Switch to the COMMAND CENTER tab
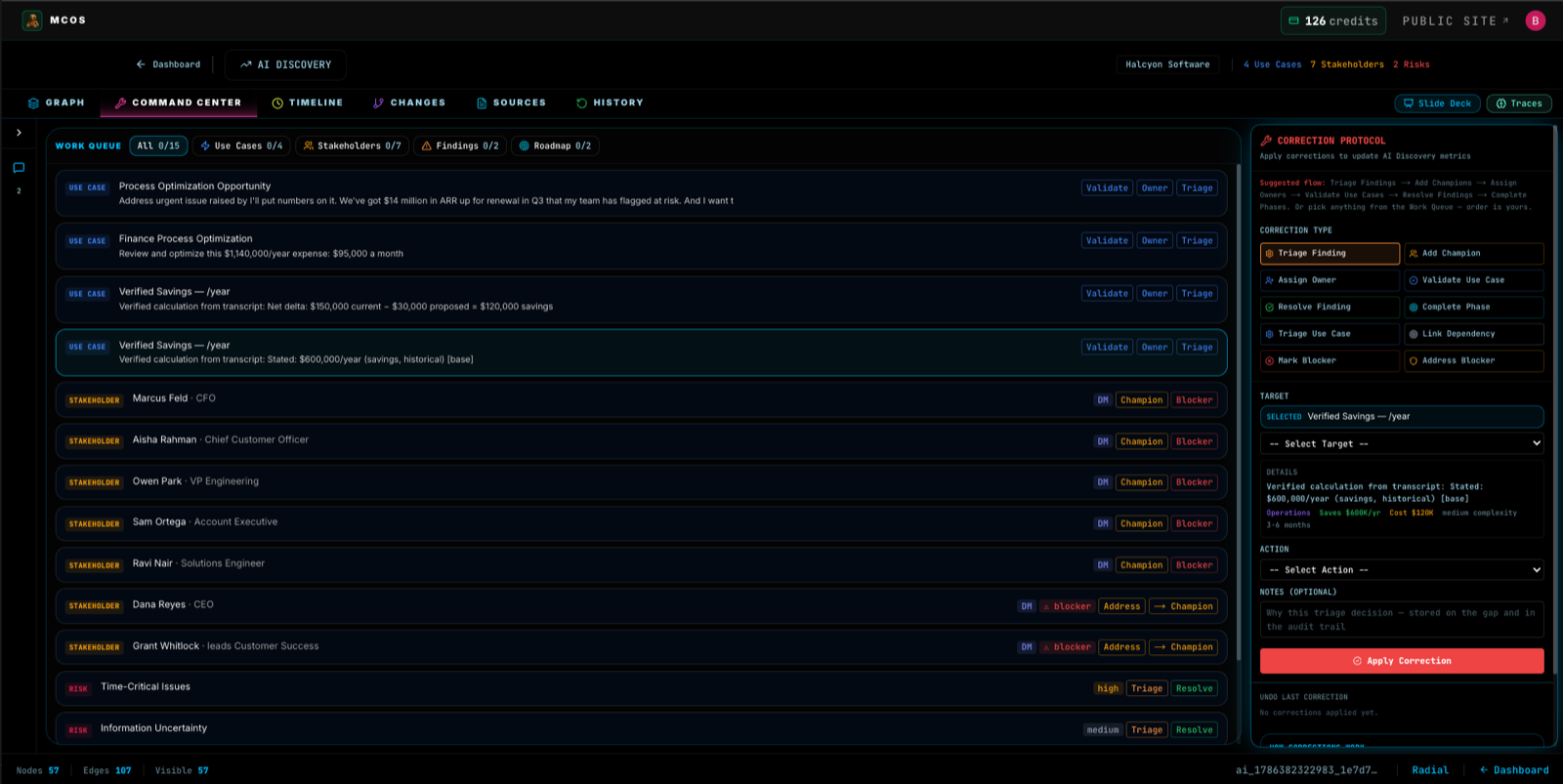1563x784 pixels. pyautogui.click(x=178, y=103)
